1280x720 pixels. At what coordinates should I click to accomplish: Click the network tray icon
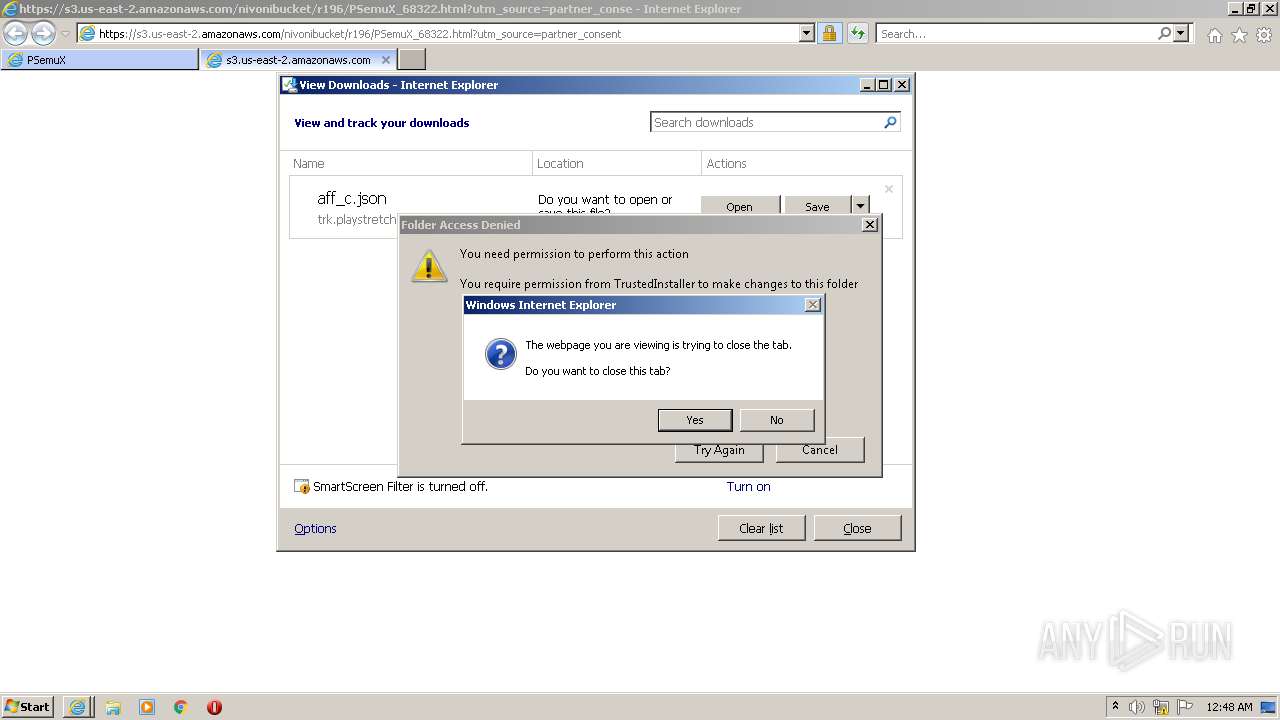point(1161,706)
